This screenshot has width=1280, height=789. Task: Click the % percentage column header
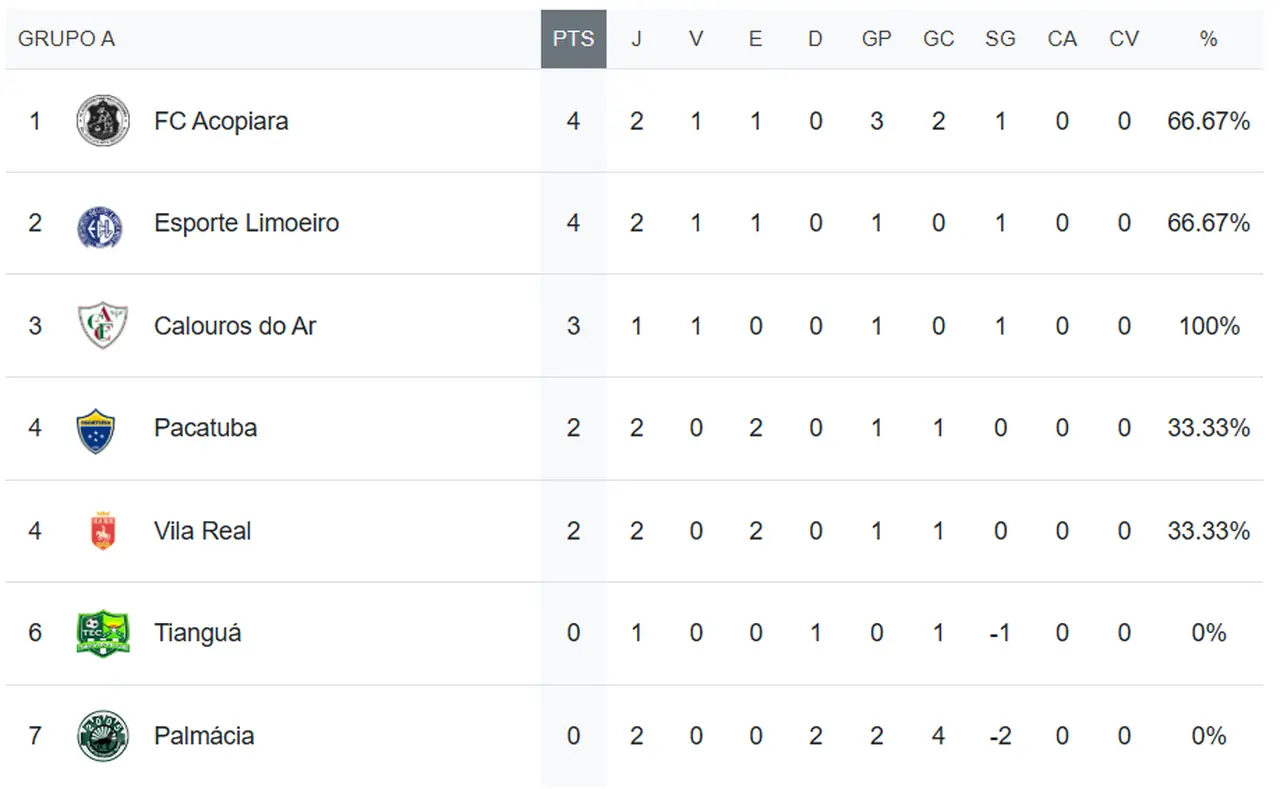tap(1208, 39)
